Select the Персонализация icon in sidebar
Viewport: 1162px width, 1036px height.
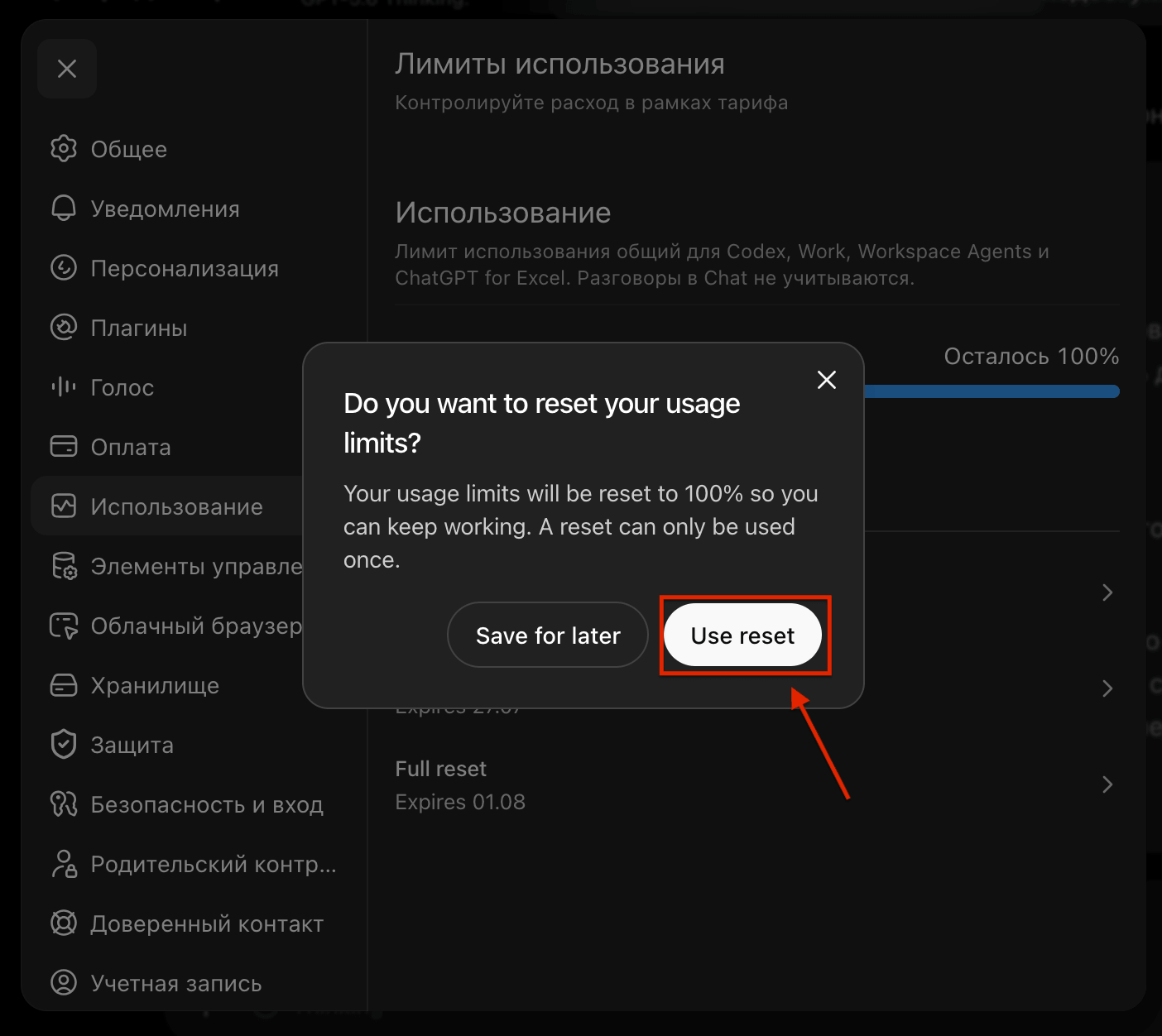pyautogui.click(x=64, y=268)
